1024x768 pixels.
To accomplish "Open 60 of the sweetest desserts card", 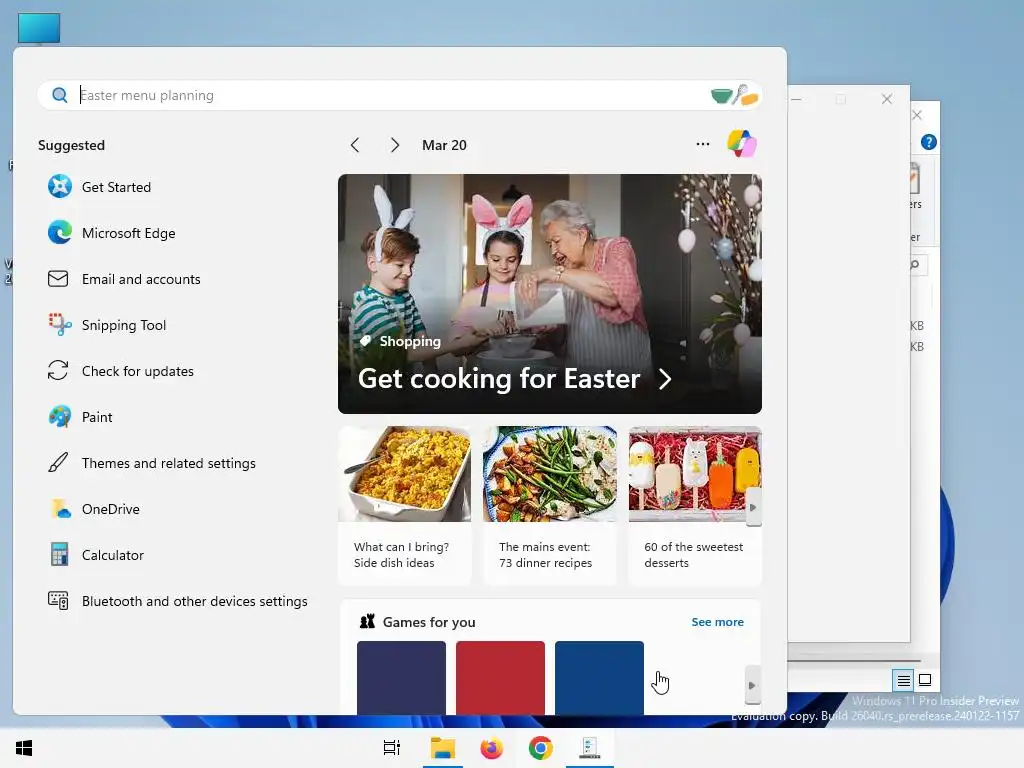I will 695,505.
